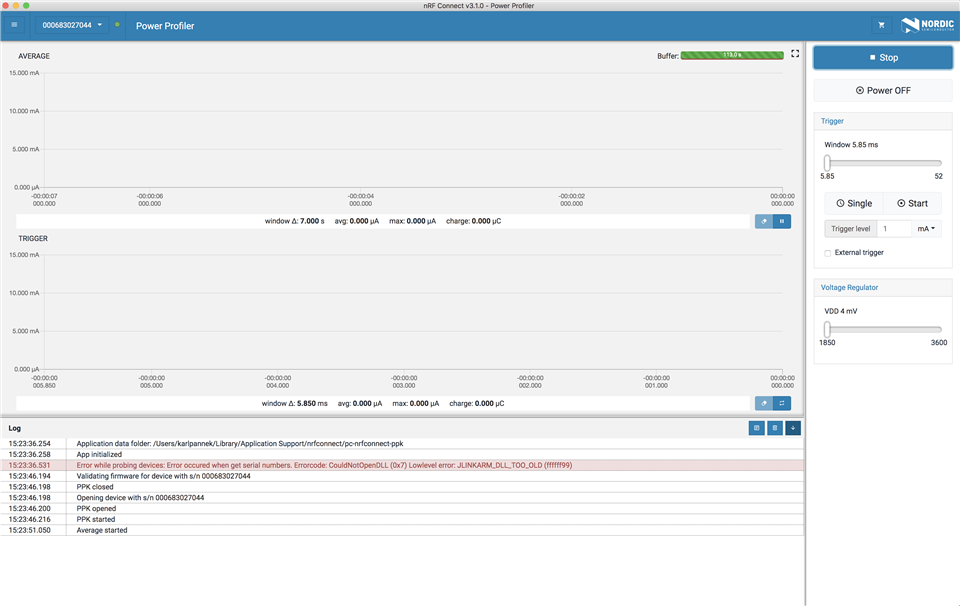The image size is (960, 606).
Task: Open the mA unit dropdown
Action: click(x=926, y=229)
